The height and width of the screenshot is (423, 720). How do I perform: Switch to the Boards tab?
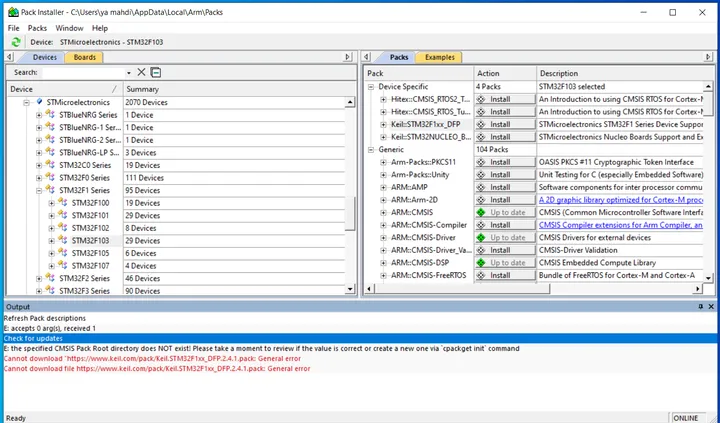(84, 57)
